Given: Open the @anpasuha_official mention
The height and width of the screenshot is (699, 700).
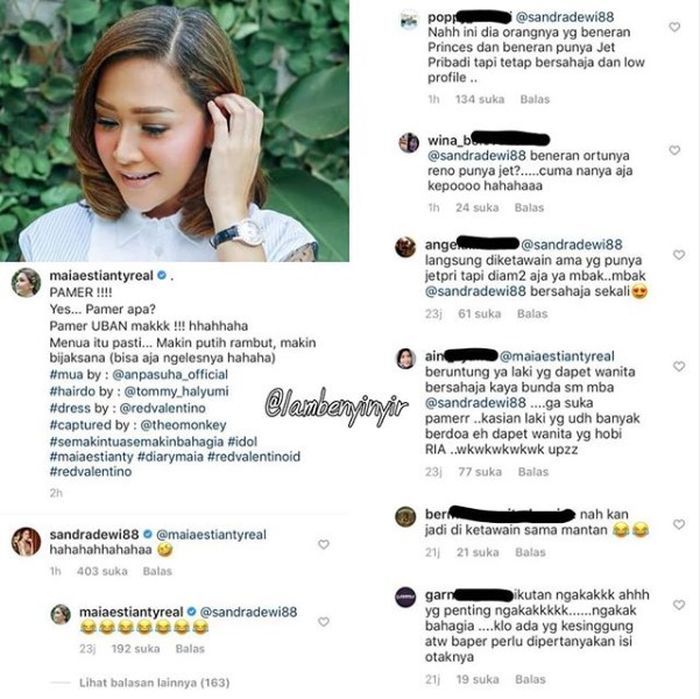Looking at the screenshot, I should pos(170,374).
